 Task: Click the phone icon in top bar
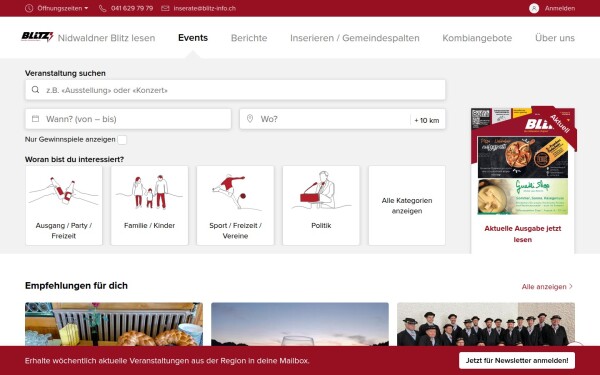(103, 8)
